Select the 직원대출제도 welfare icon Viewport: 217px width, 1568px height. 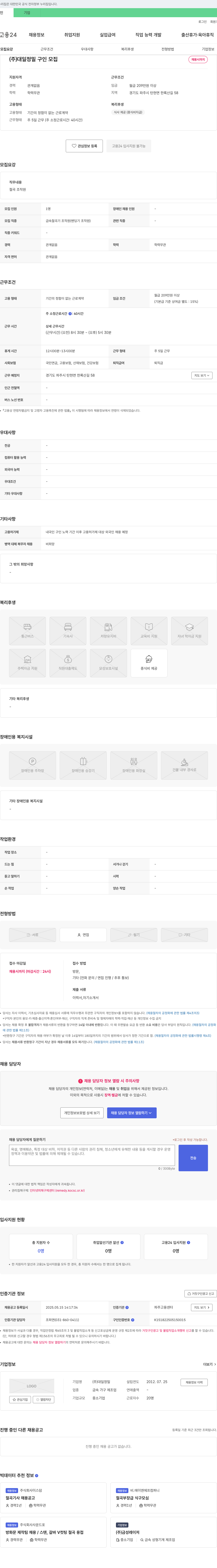(x=68, y=663)
